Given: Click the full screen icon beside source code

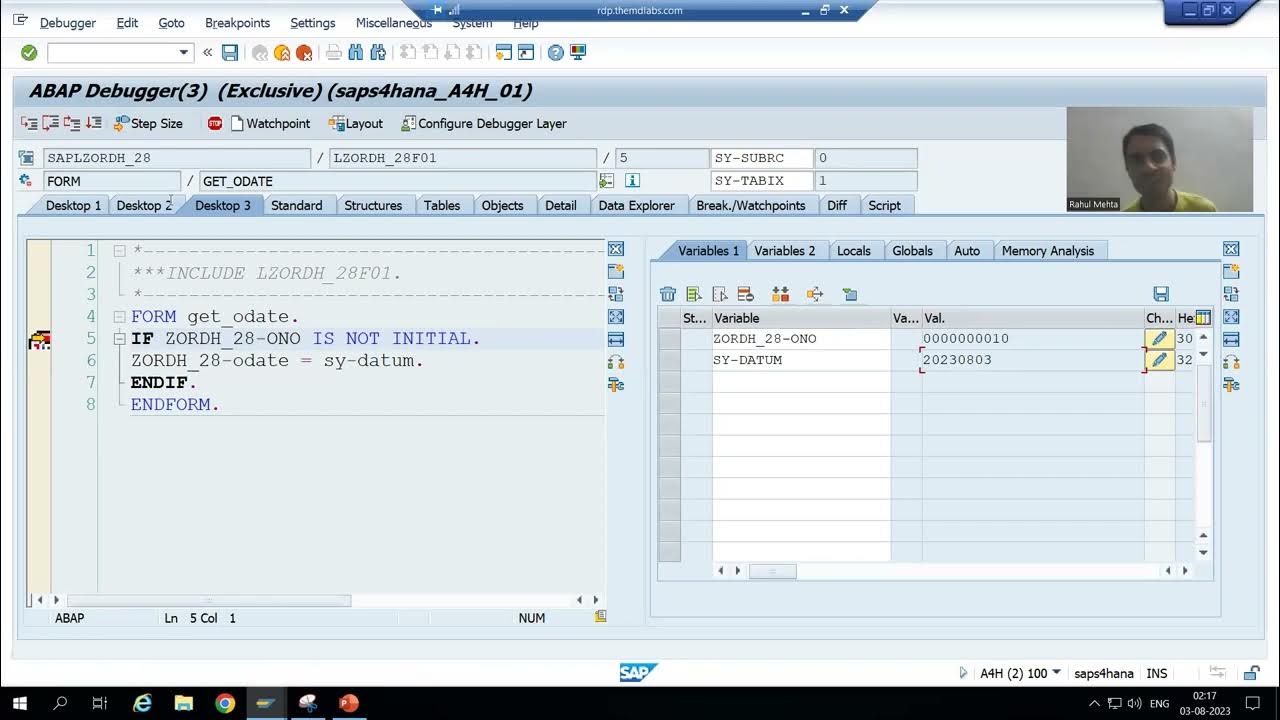Looking at the screenshot, I should (x=616, y=317).
